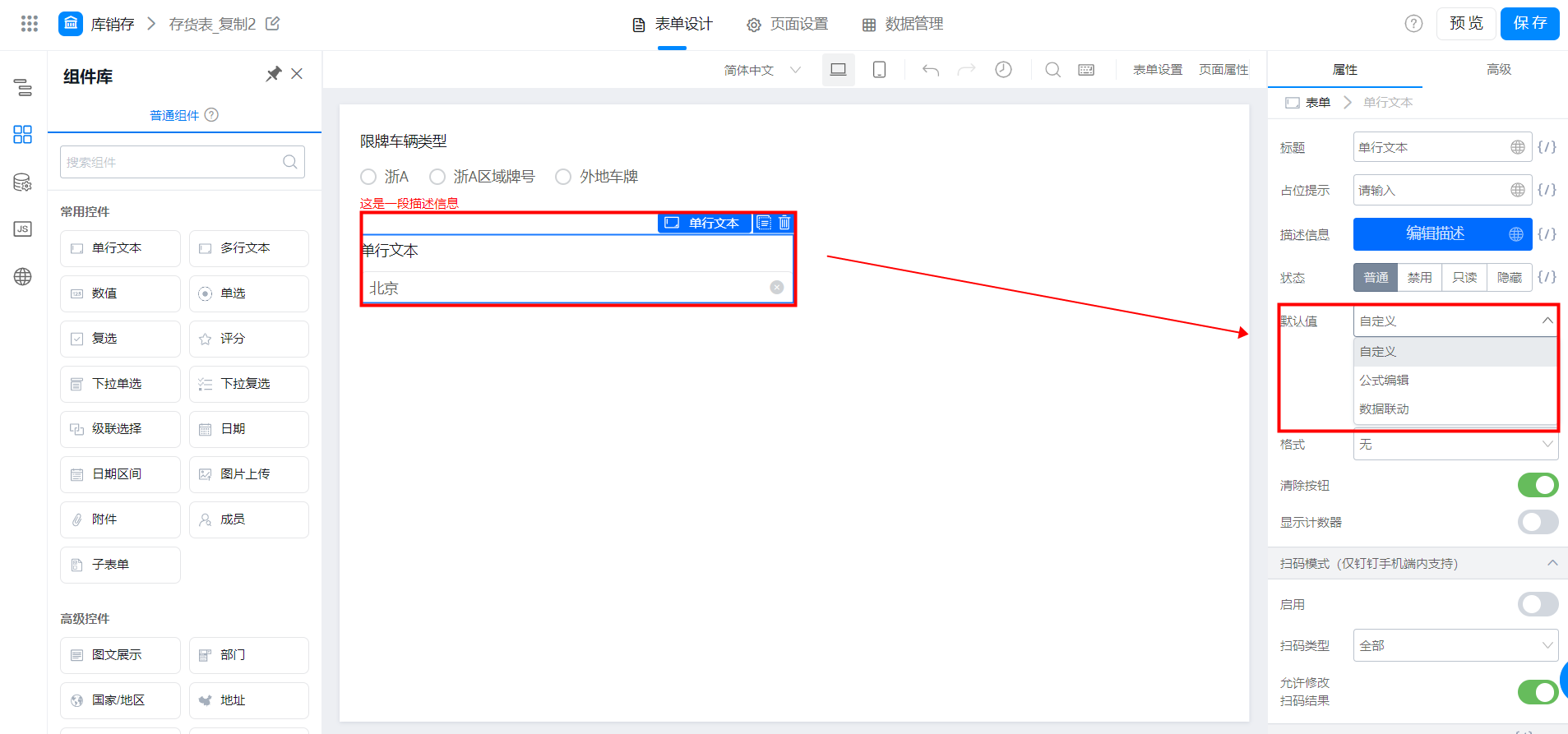This screenshot has width=1568, height=734.
Task: Open the help question mark icon
Action: (x=1413, y=24)
